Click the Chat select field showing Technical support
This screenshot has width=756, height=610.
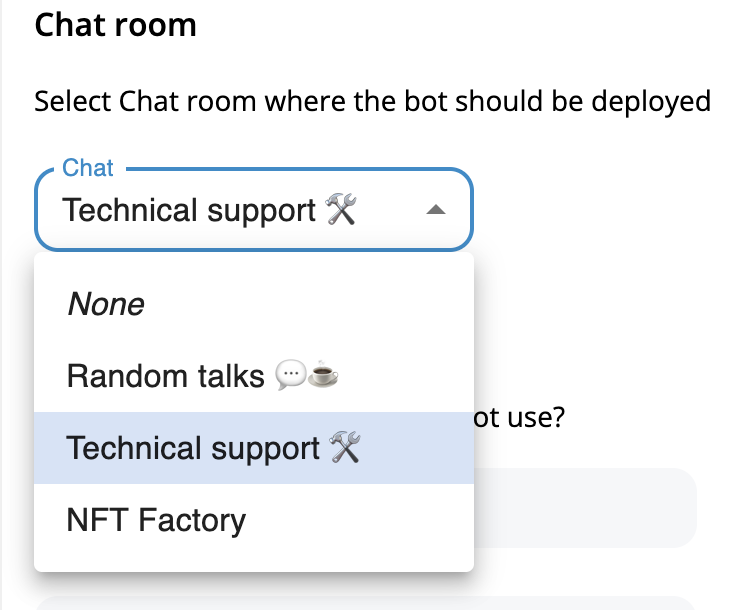[x=254, y=210]
